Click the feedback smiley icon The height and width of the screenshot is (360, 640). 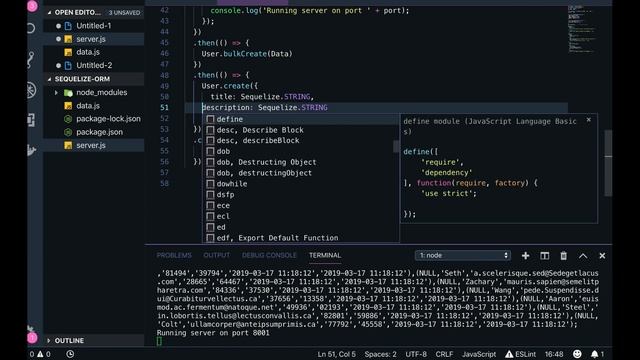coord(577,354)
